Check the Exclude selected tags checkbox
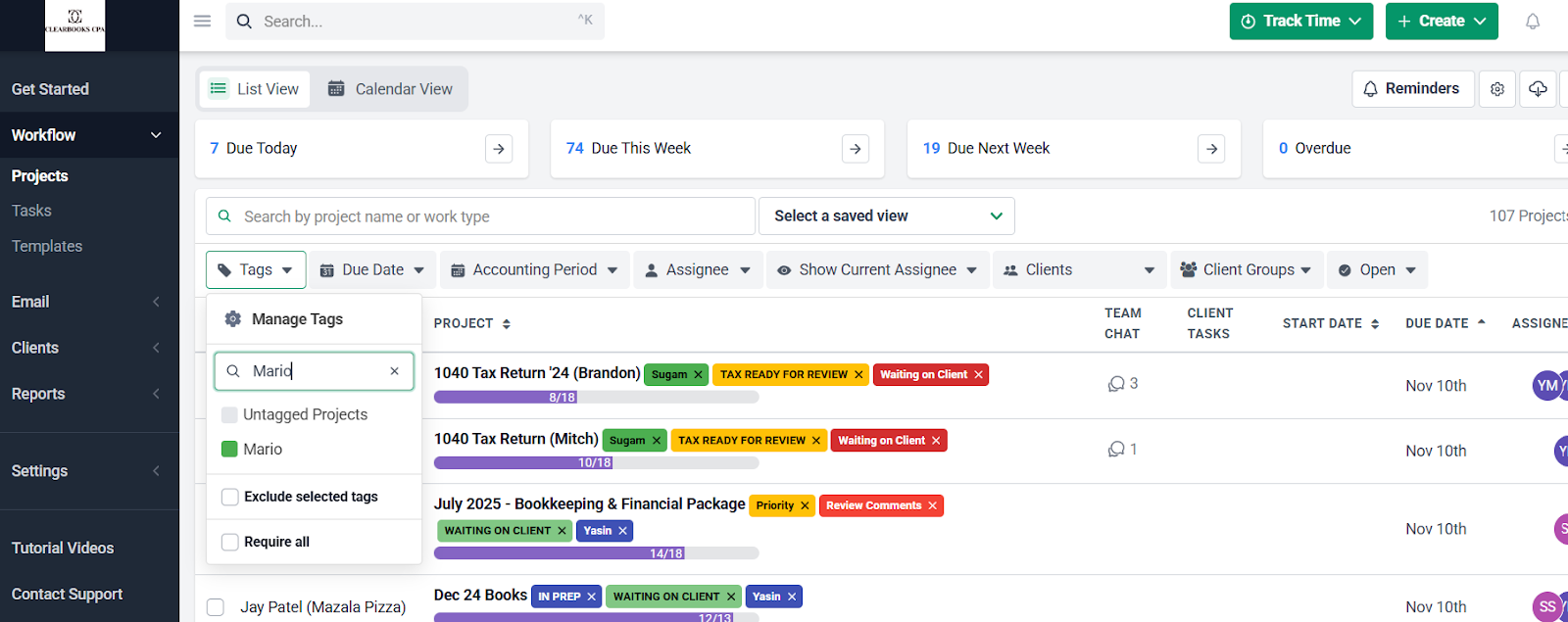This screenshot has width=1568, height=622. coord(230,497)
